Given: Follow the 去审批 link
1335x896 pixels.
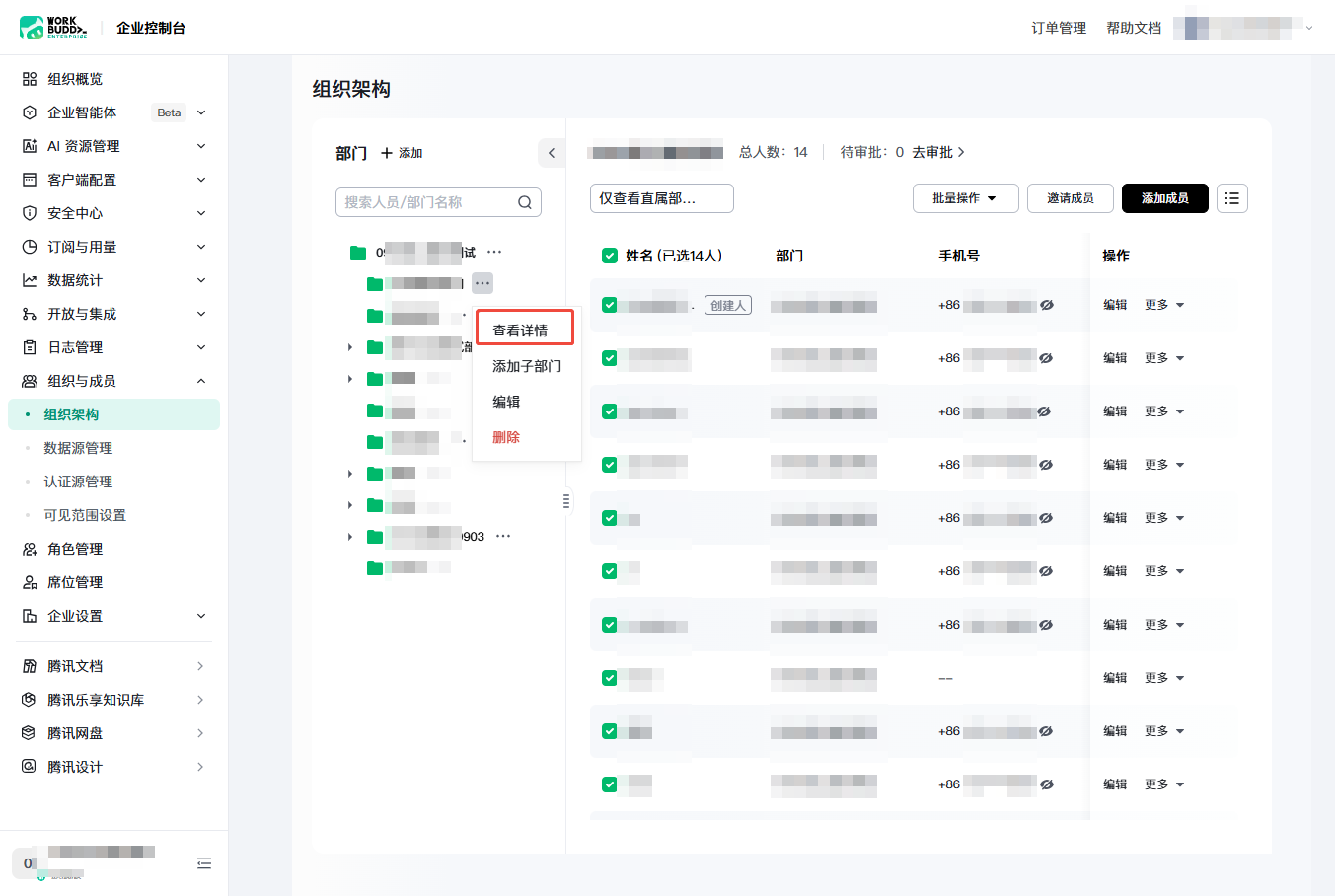Looking at the screenshot, I should tap(938, 152).
